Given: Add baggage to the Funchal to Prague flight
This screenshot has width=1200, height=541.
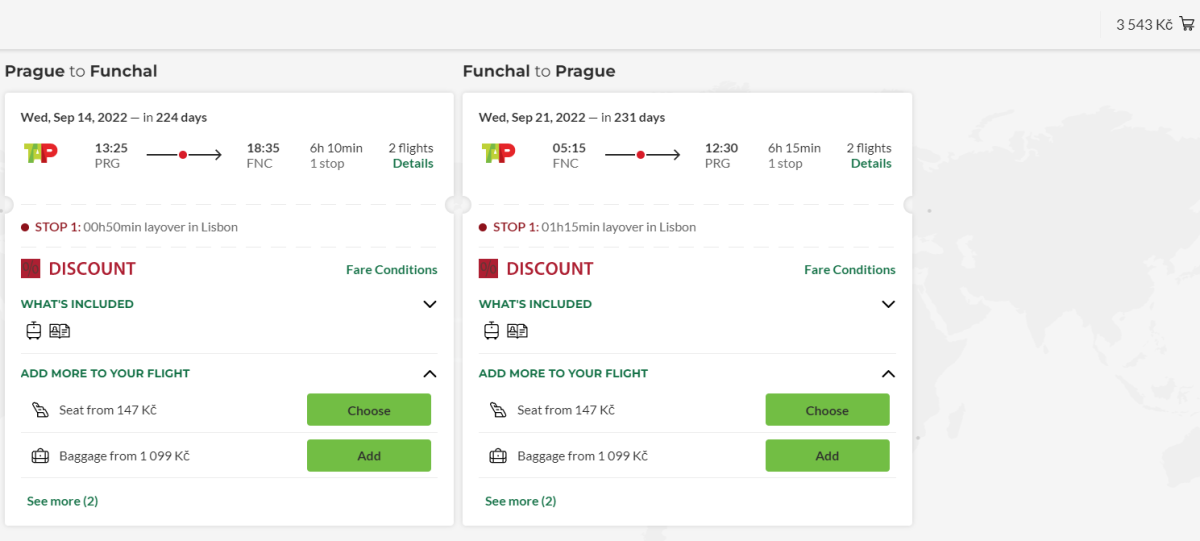Looking at the screenshot, I should pos(826,456).
